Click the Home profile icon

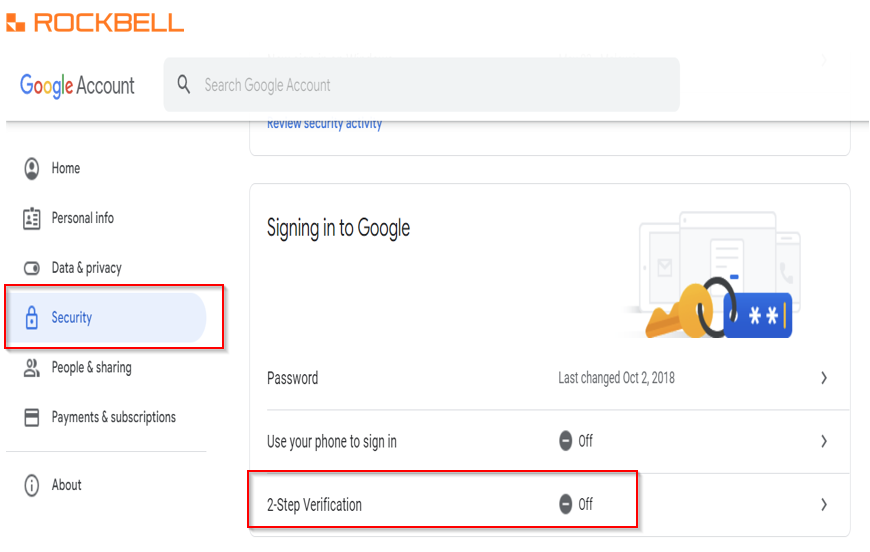pos(32,169)
